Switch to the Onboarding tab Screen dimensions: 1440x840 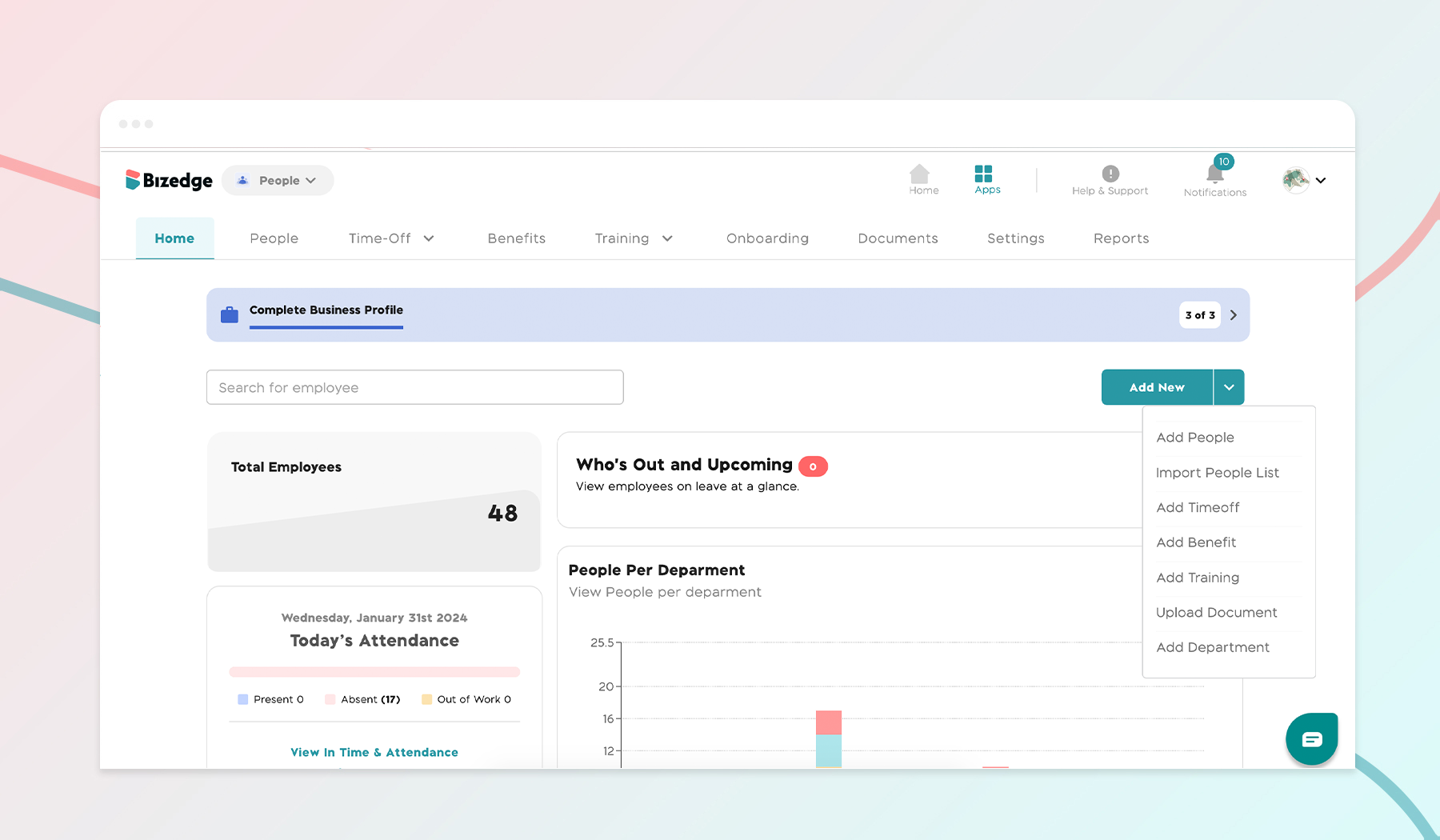[x=767, y=238]
